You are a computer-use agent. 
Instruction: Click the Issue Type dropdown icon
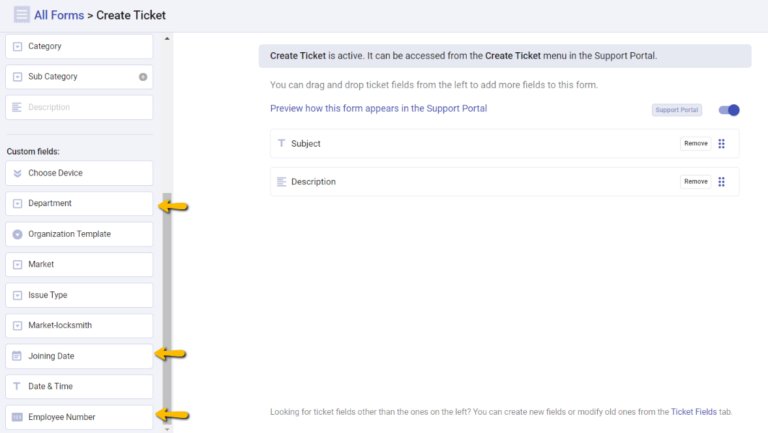click(x=18, y=295)
